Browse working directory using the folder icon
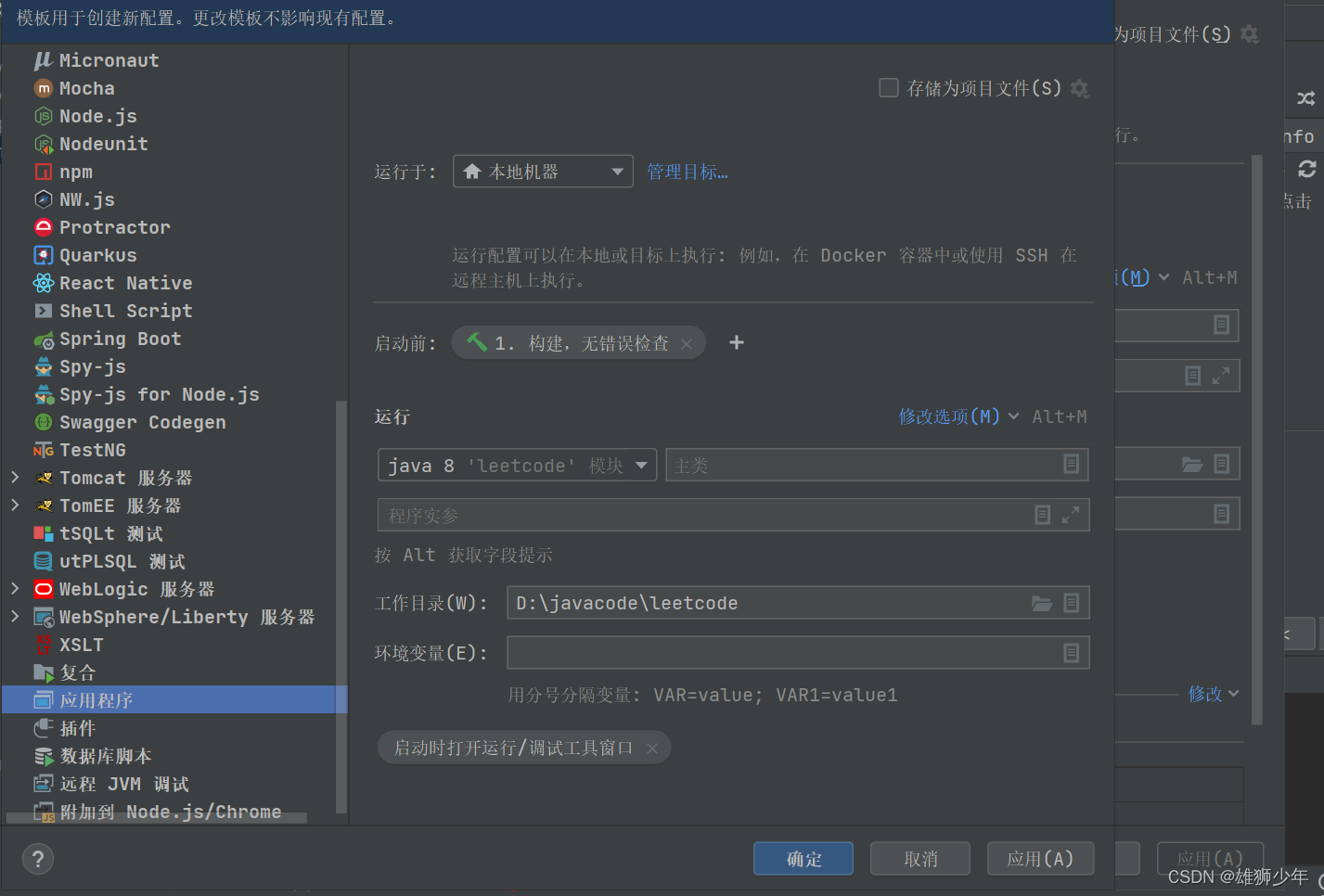1324x896 pixels. point(1040,603)
